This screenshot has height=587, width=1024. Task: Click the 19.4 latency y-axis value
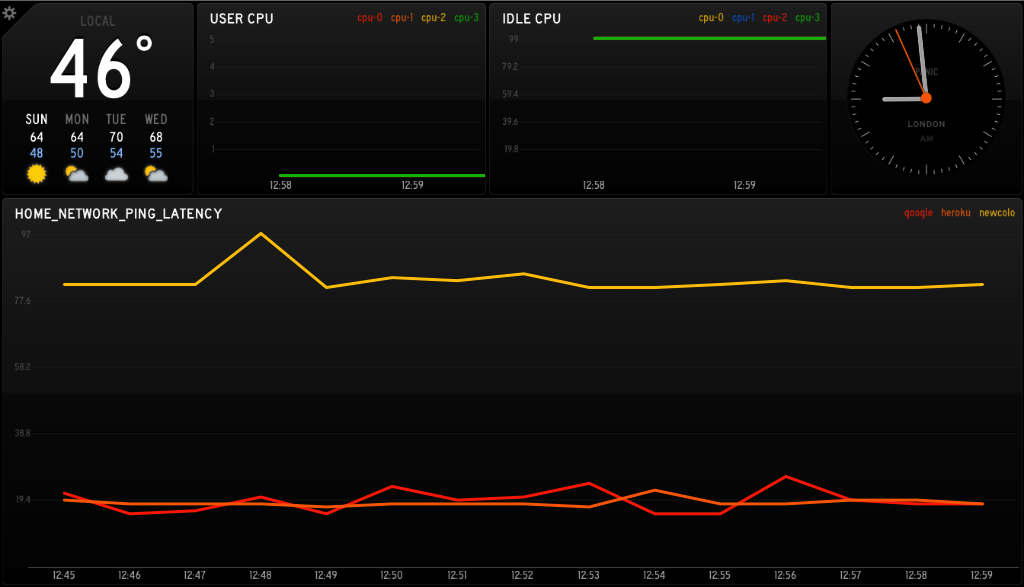23,500
